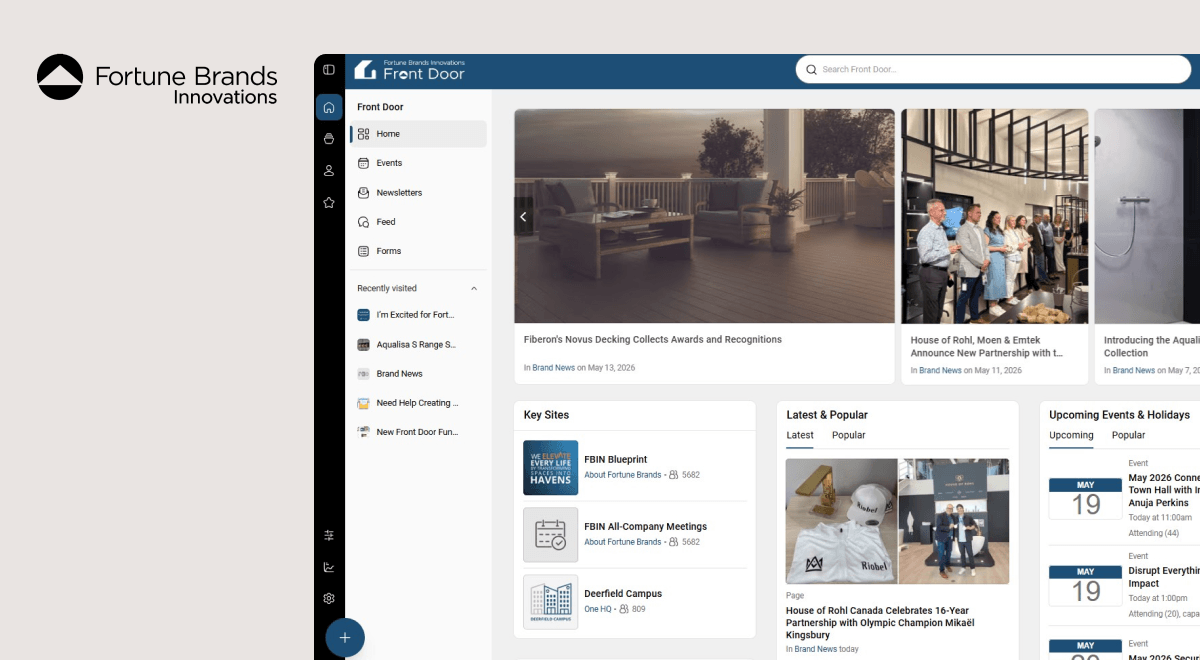Toggle the sidebar panel icon
This screenshot has height=660, width=1200.
click(329, 69)
